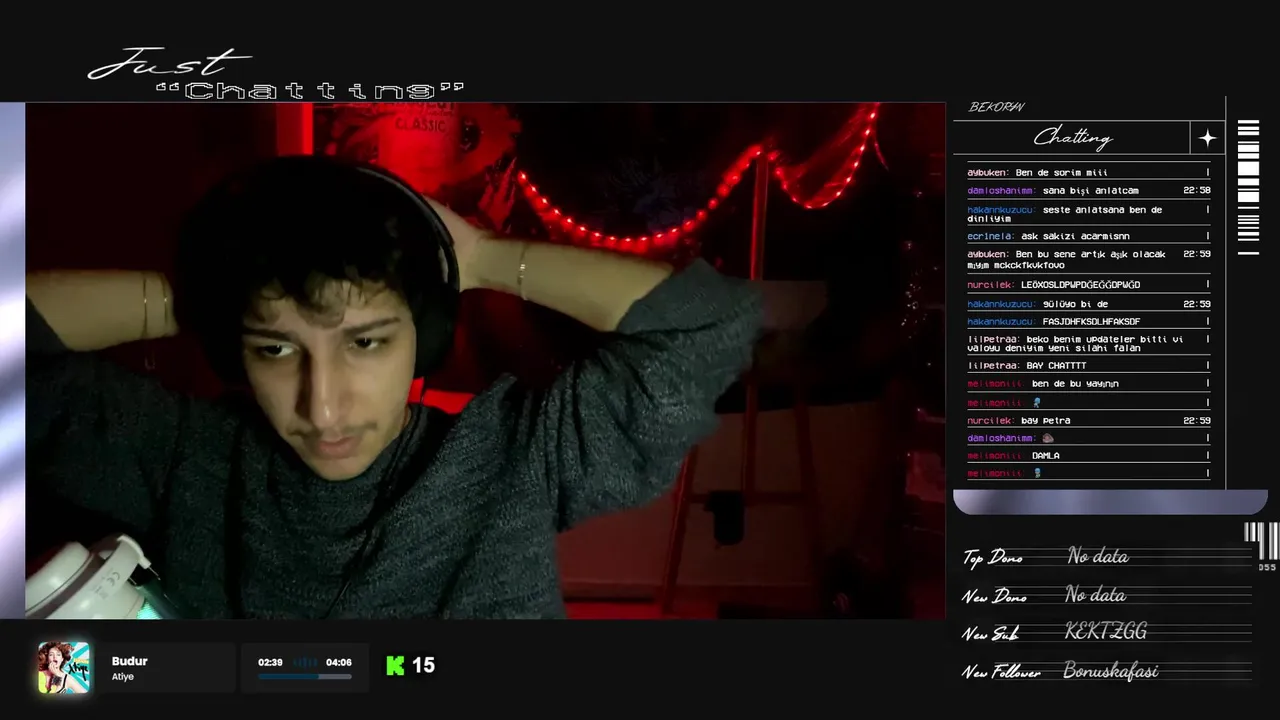
Task: Click message 'ask sakizi acarmisnn'
Action: 1075,236
